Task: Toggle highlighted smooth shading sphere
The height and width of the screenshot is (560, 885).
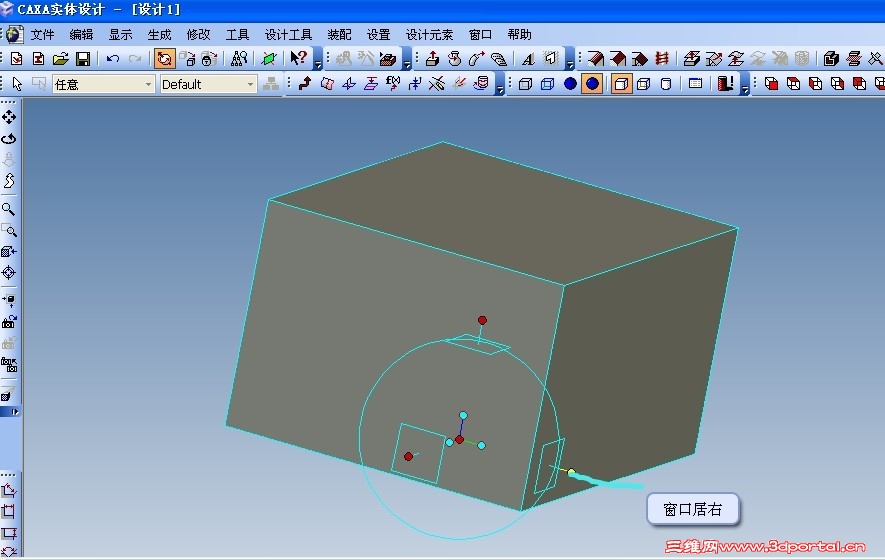Action: point(592,84)
